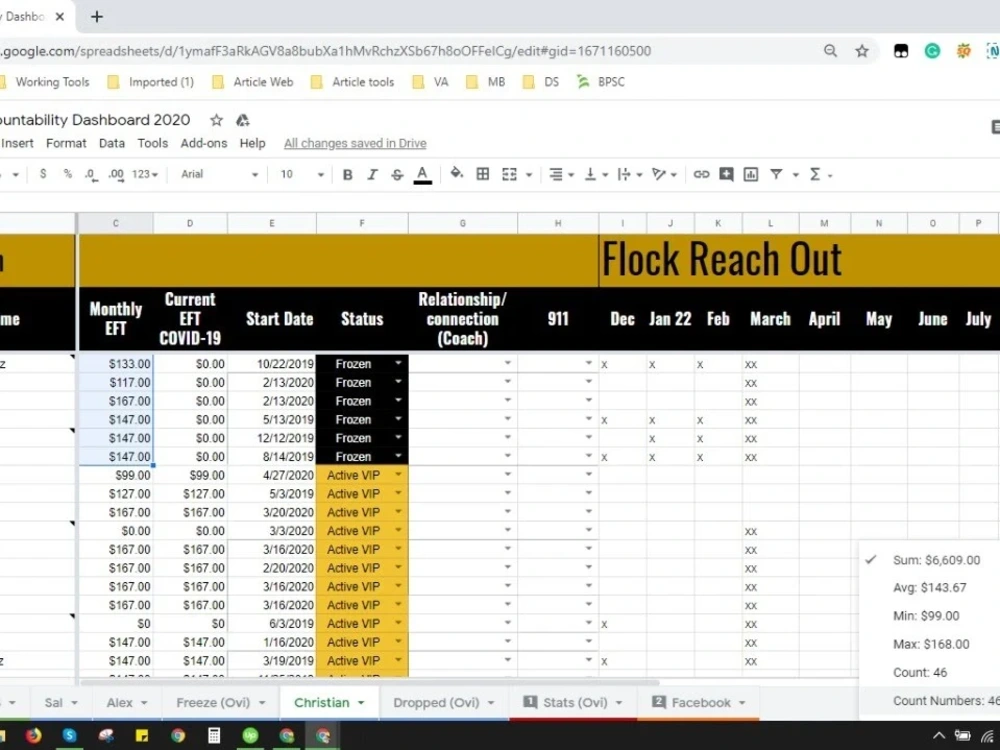Insert a chart via toolbar icon

(751, 175)
